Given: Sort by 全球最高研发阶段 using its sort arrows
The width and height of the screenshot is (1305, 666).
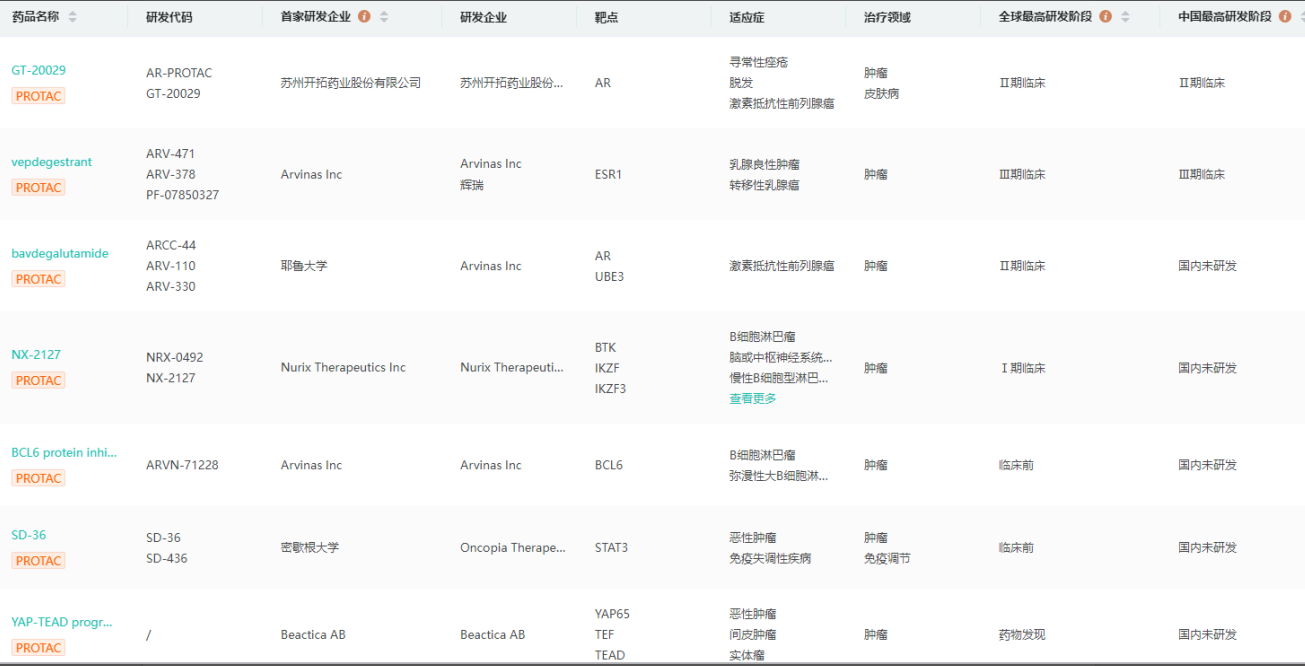Looking at the screenshot, I should click(1125, 17).
